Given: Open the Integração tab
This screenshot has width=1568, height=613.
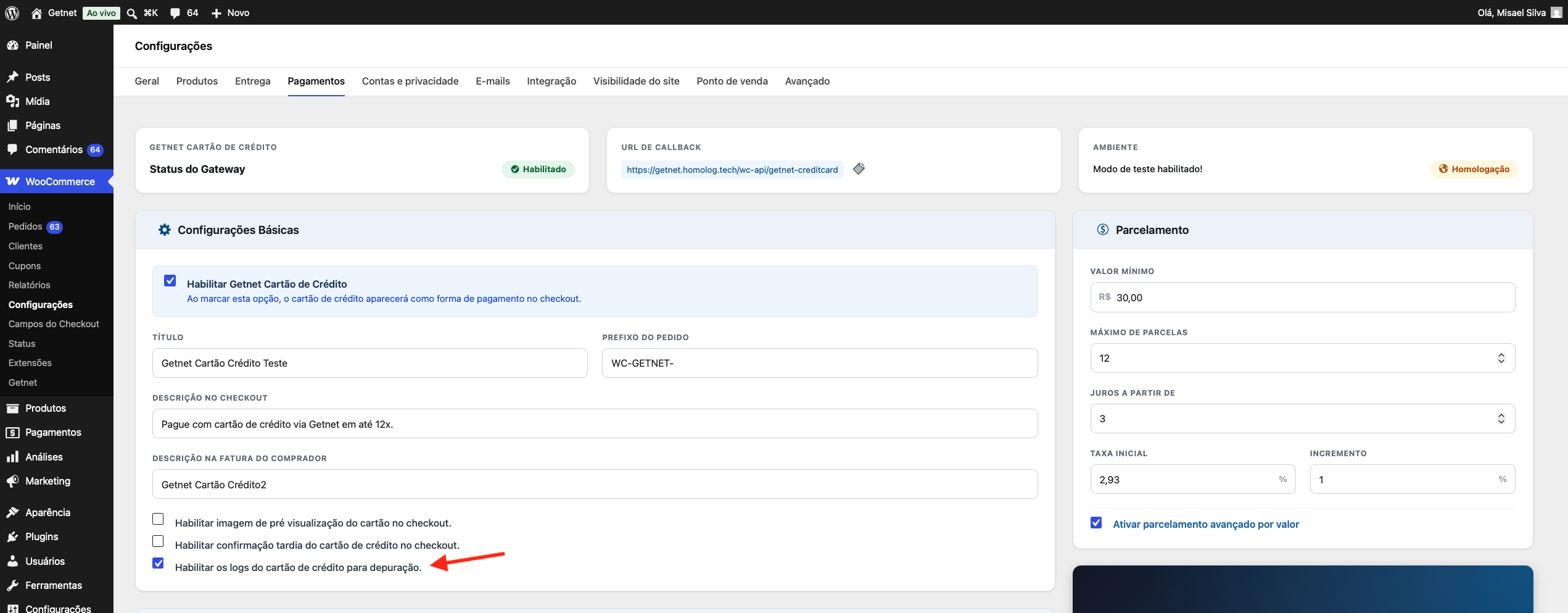Looking at the screenshot, I should coord(551,81).
